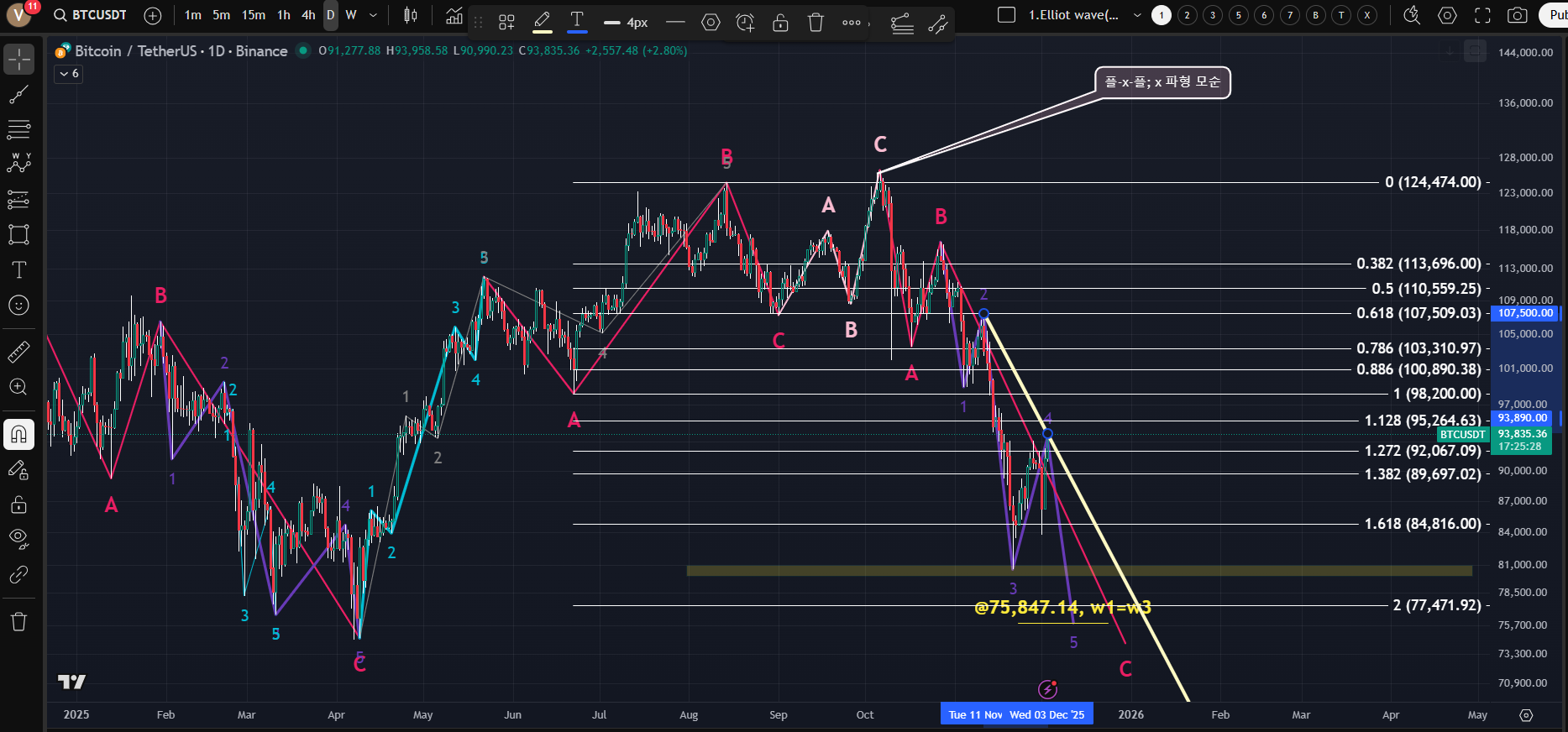Viewport: 1568px width, 732px height.
Task: Toggle lock all drawings in sidebar
Action: coord(18,505)
